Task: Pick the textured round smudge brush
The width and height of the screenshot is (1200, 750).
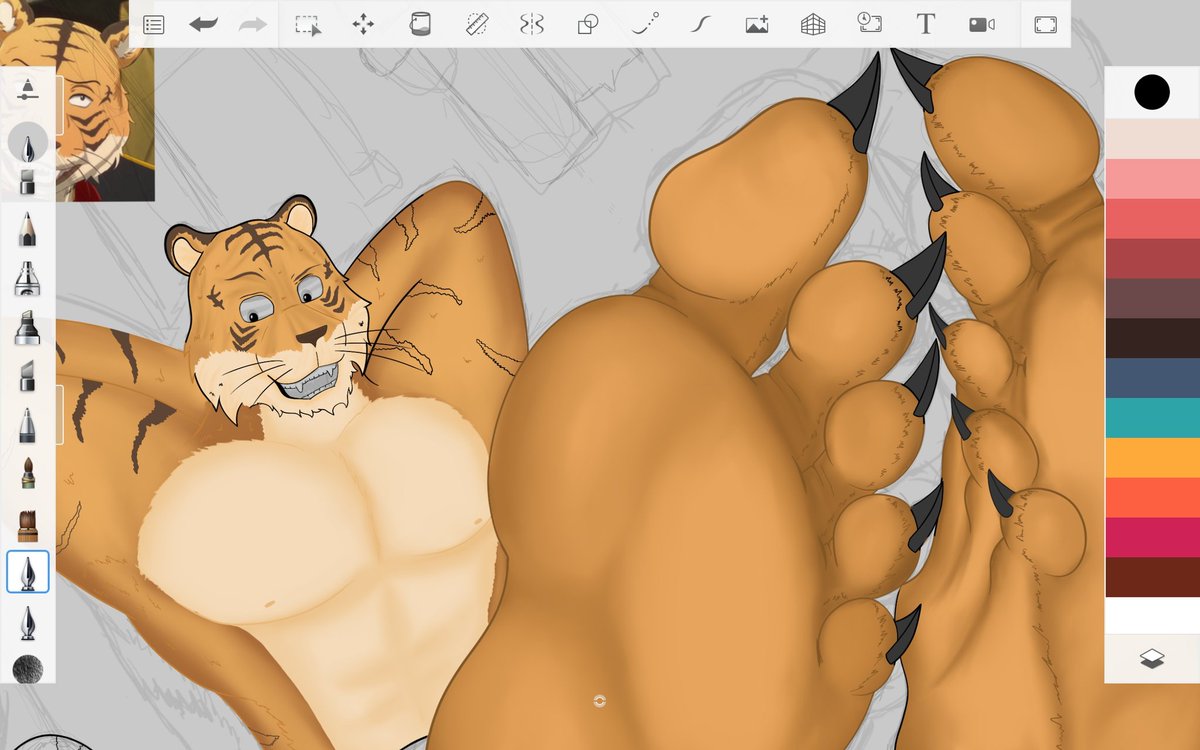Action: (28, 669)
